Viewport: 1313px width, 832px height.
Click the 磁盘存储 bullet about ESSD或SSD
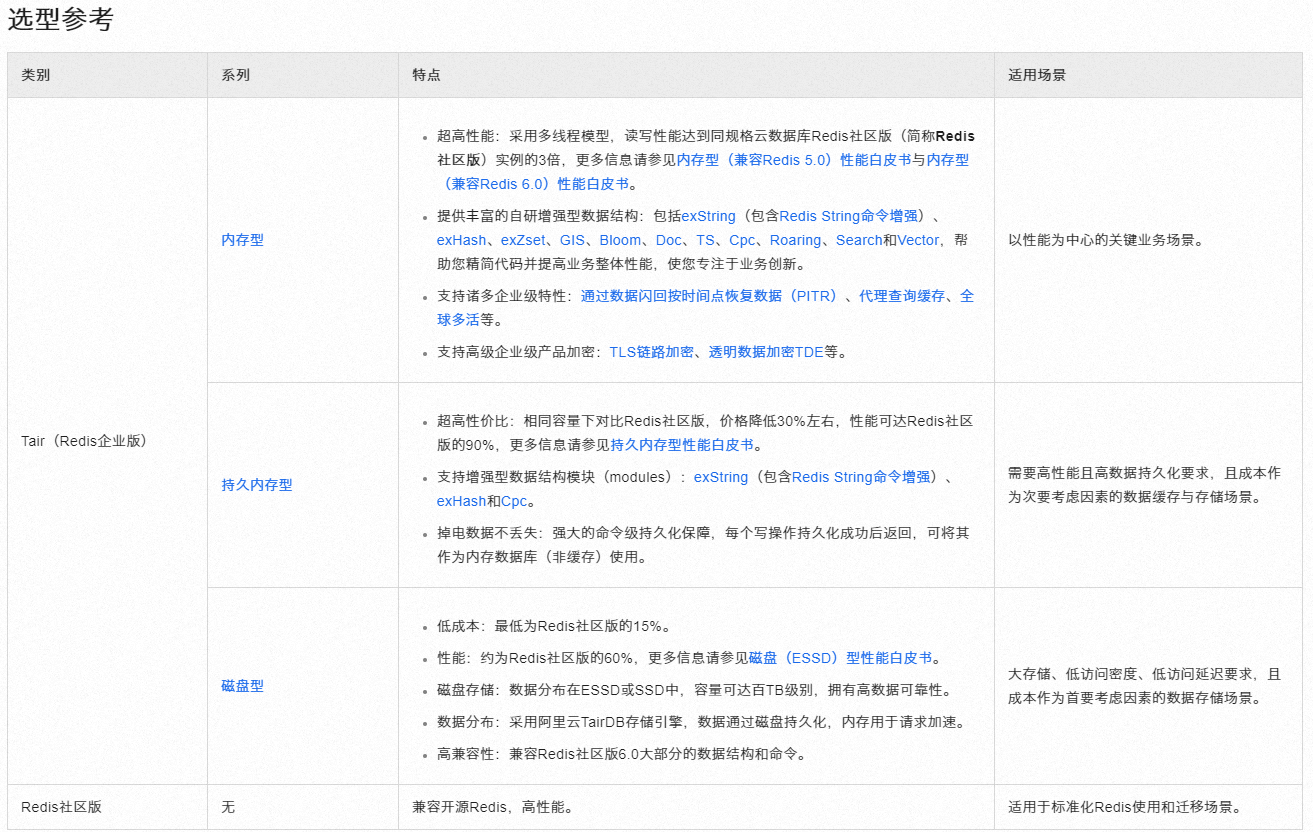pos(694,690)
